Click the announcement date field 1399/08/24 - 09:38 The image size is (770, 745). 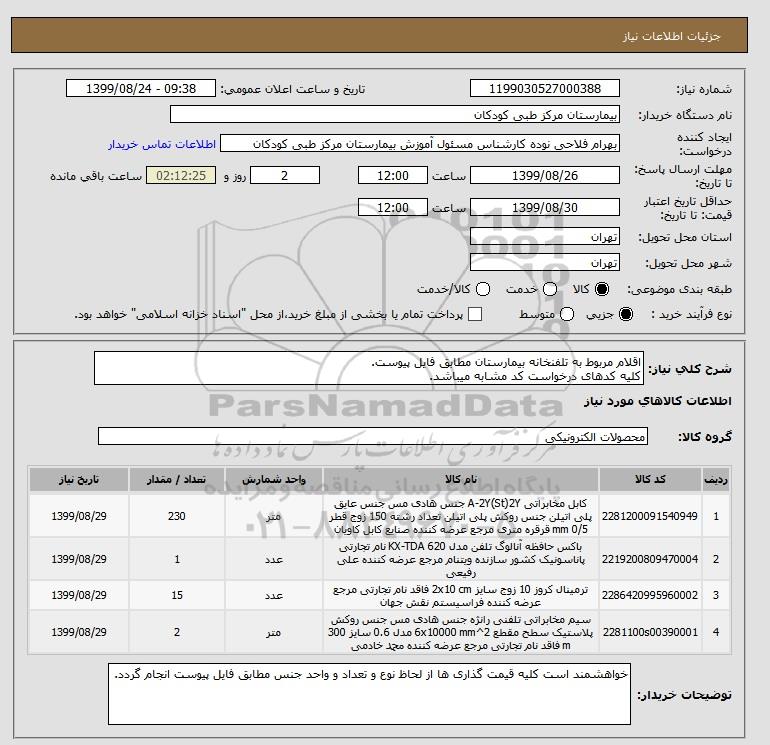[x=141, y=88]
